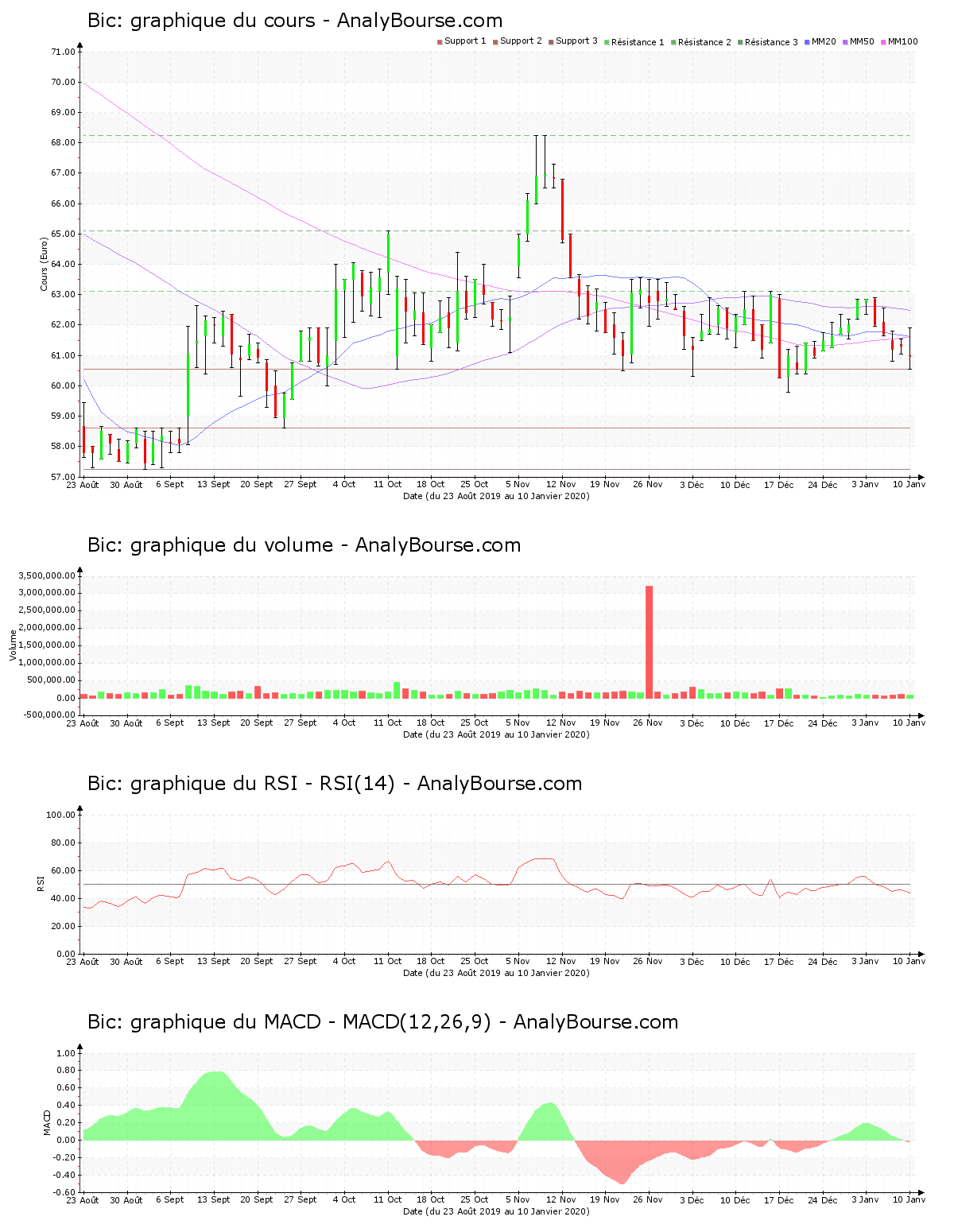Select the Résistance 1 legend label
954x1232 pixels.
638,42
